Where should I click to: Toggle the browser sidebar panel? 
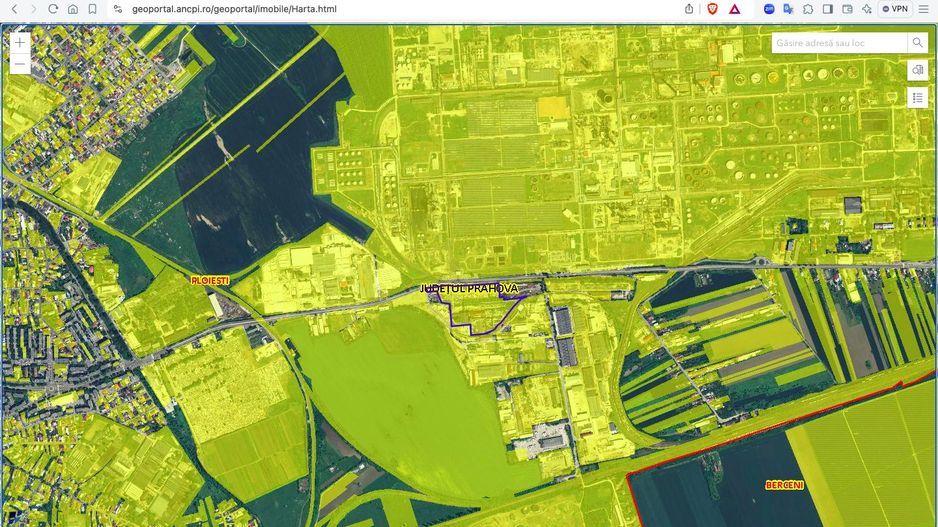[828, 9]
